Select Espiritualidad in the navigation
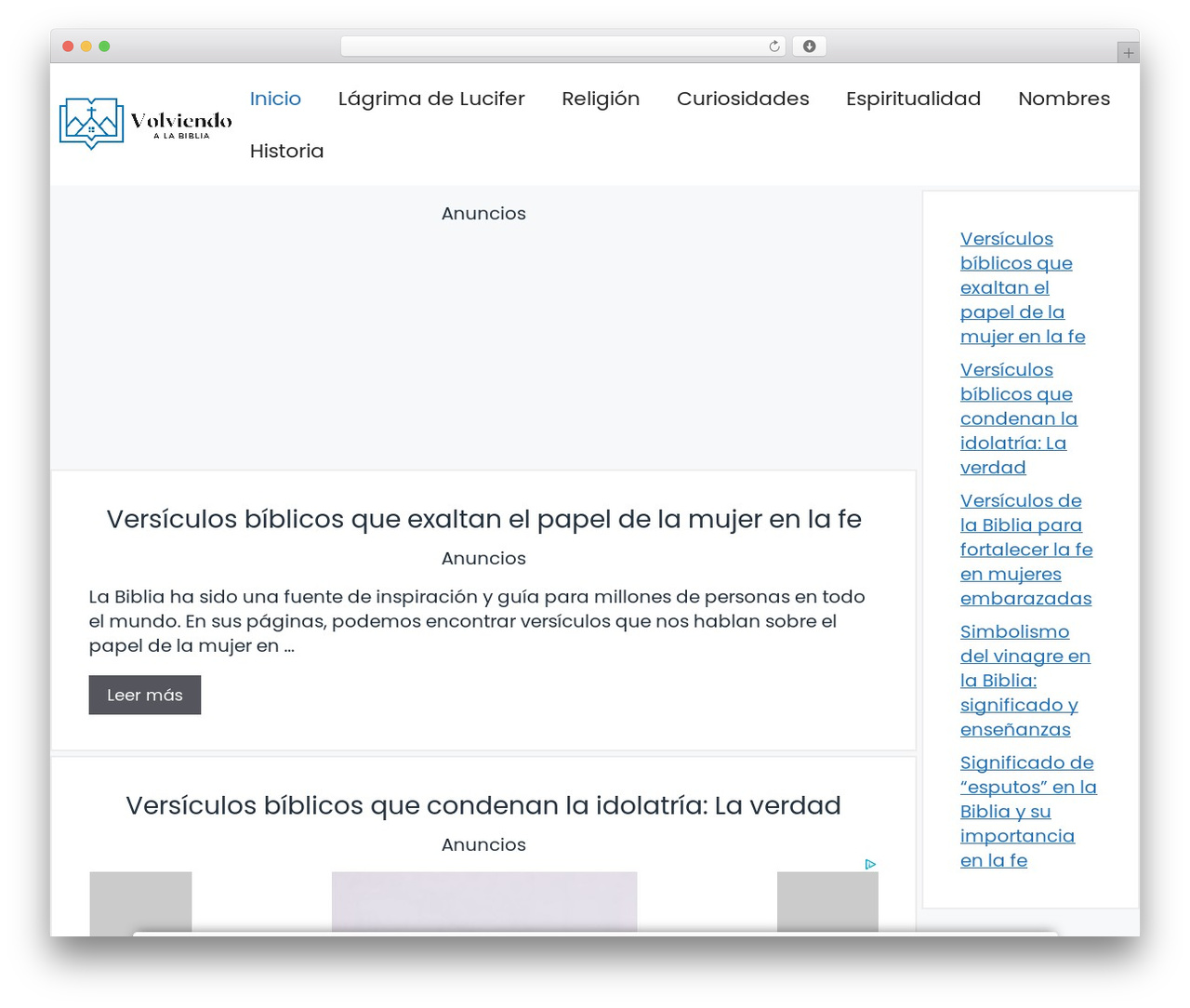The width and height of the screenshot is (1190, 1008). pos(913,99)
